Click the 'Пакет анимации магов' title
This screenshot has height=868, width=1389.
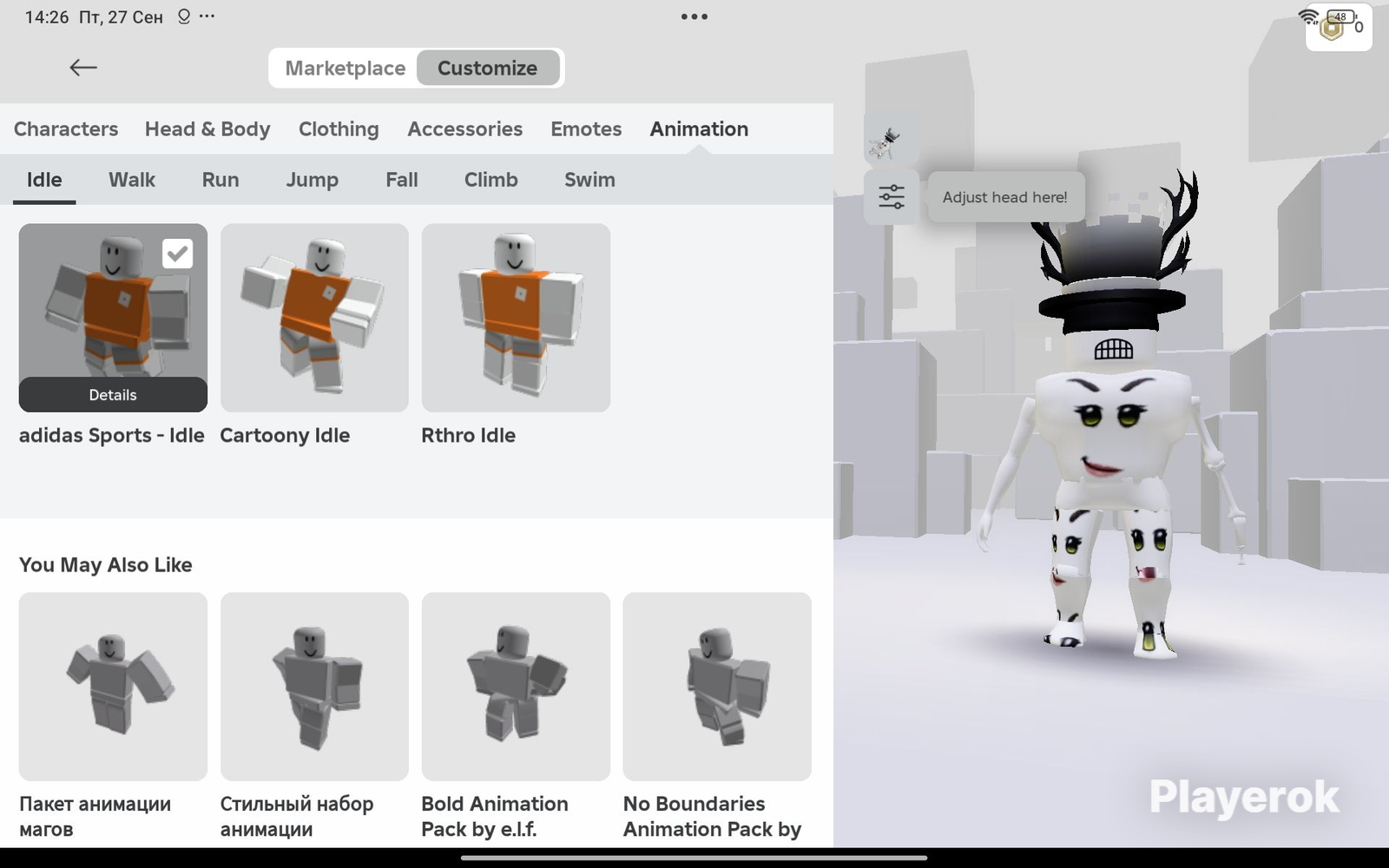pos(95,817)
